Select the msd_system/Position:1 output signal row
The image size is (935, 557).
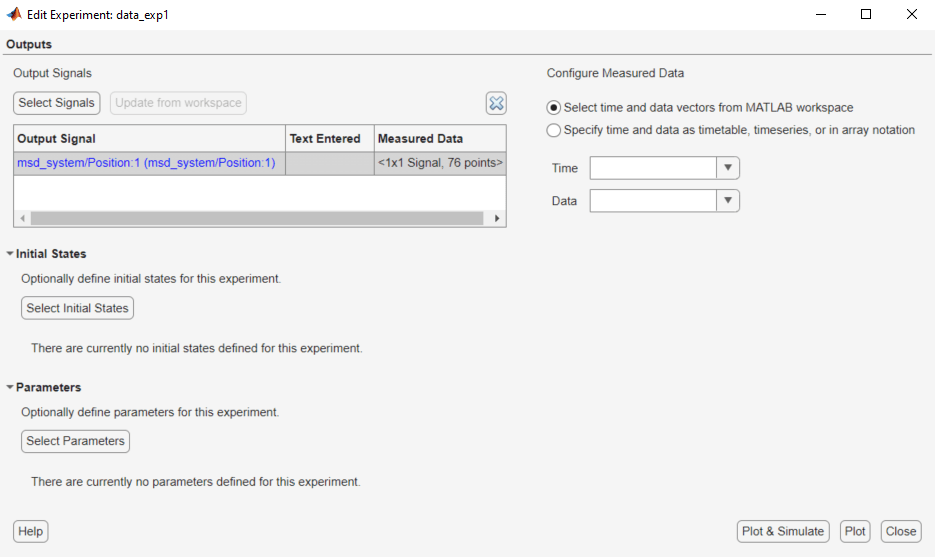click(146, 163)
